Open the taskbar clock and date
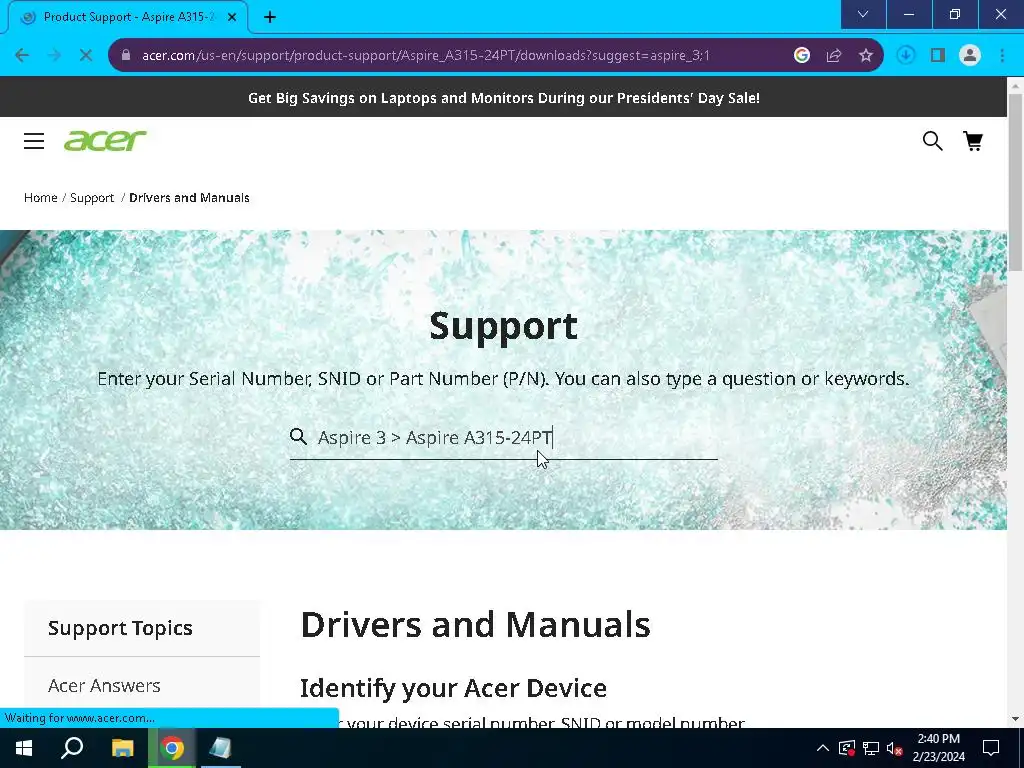Viewport: 1024px width, 768px height. (x=938, y=748)
